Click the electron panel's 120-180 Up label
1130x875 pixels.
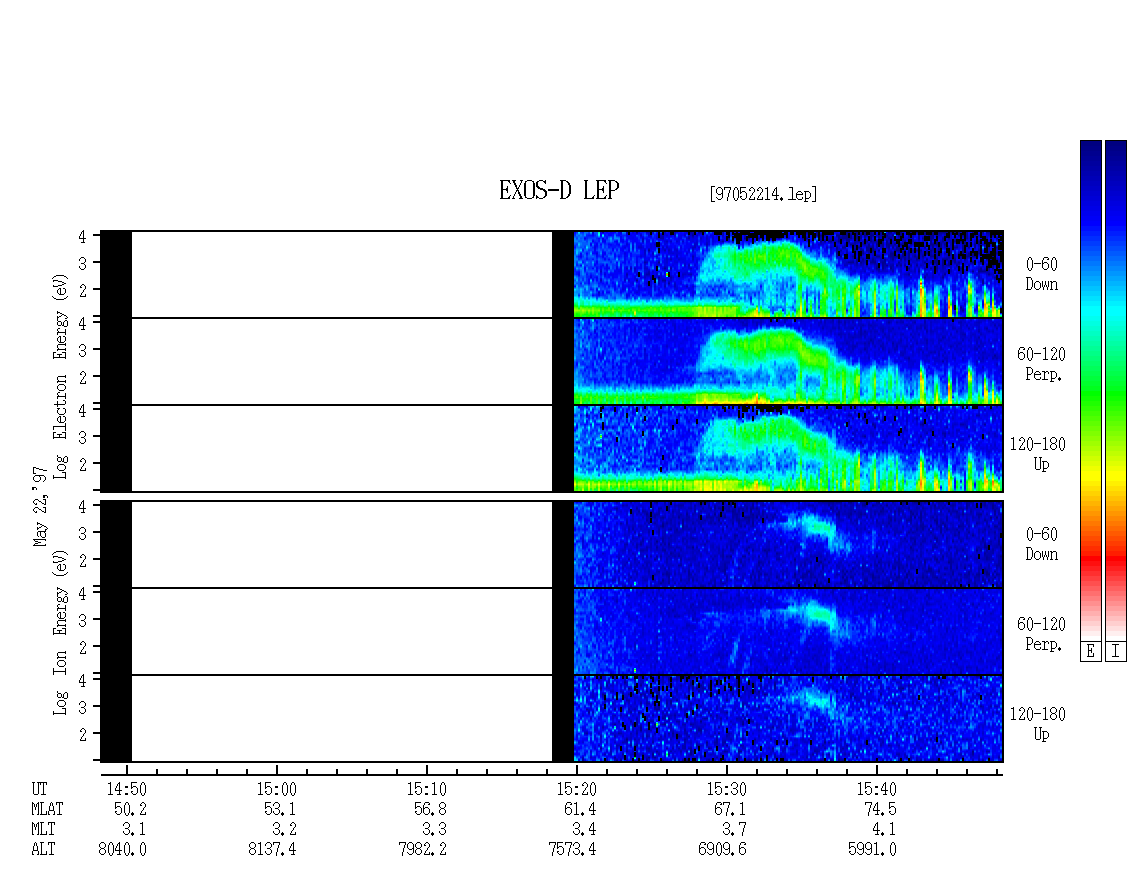pyautogui.click(x=1038, y=455)
